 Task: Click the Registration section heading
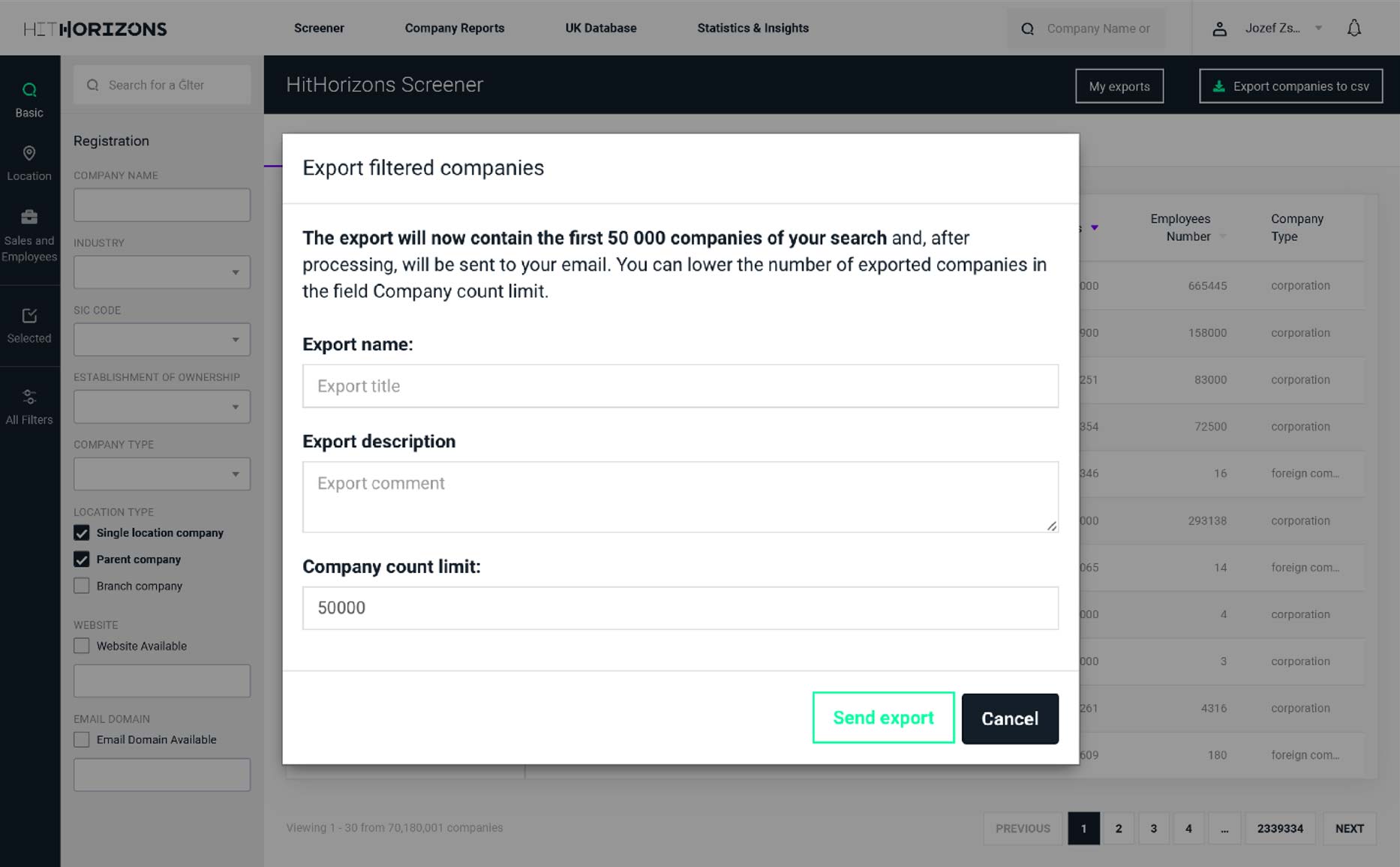coord(111,141)
